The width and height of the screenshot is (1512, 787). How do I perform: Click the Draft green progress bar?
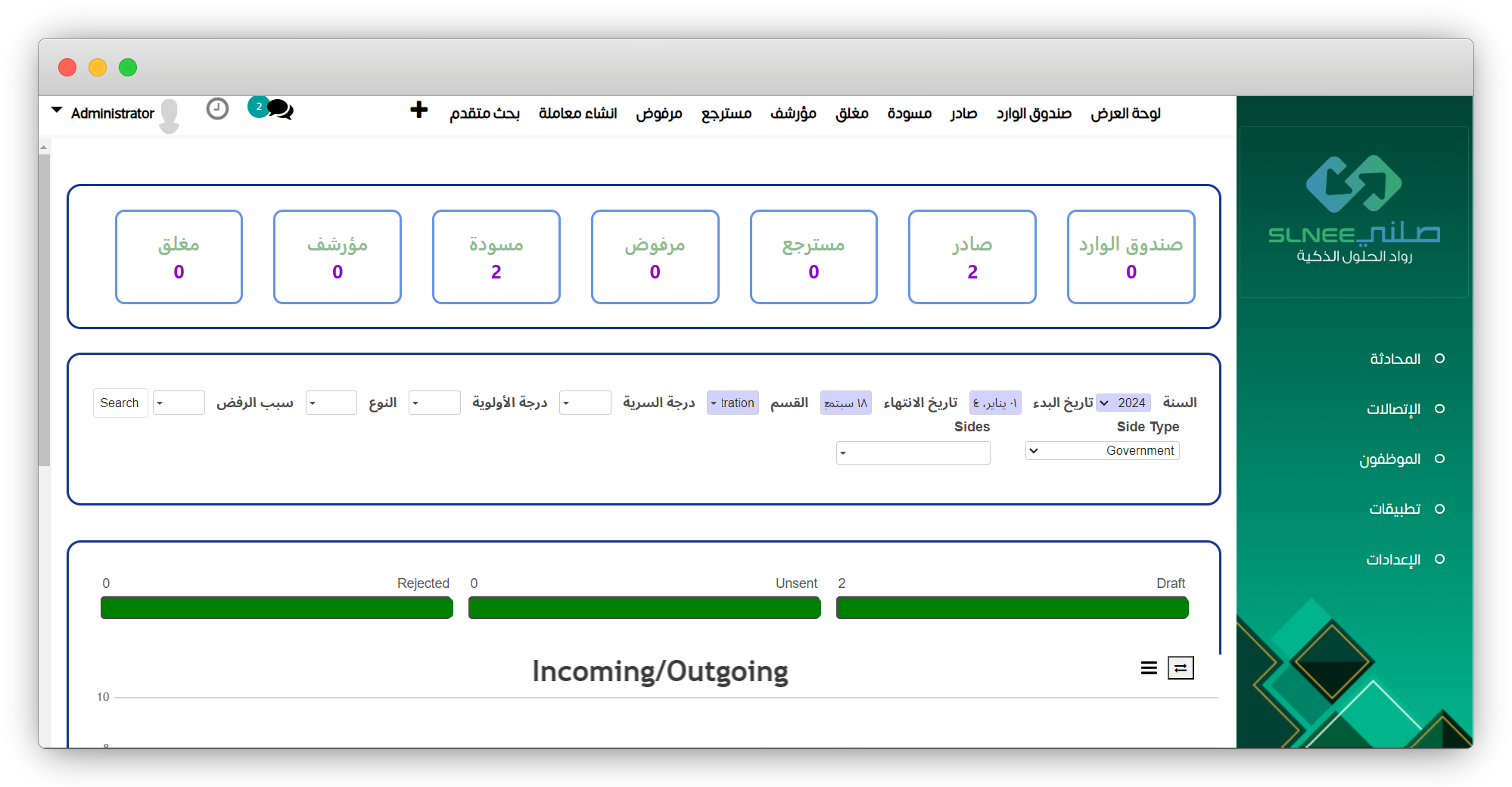[1012, 608]
